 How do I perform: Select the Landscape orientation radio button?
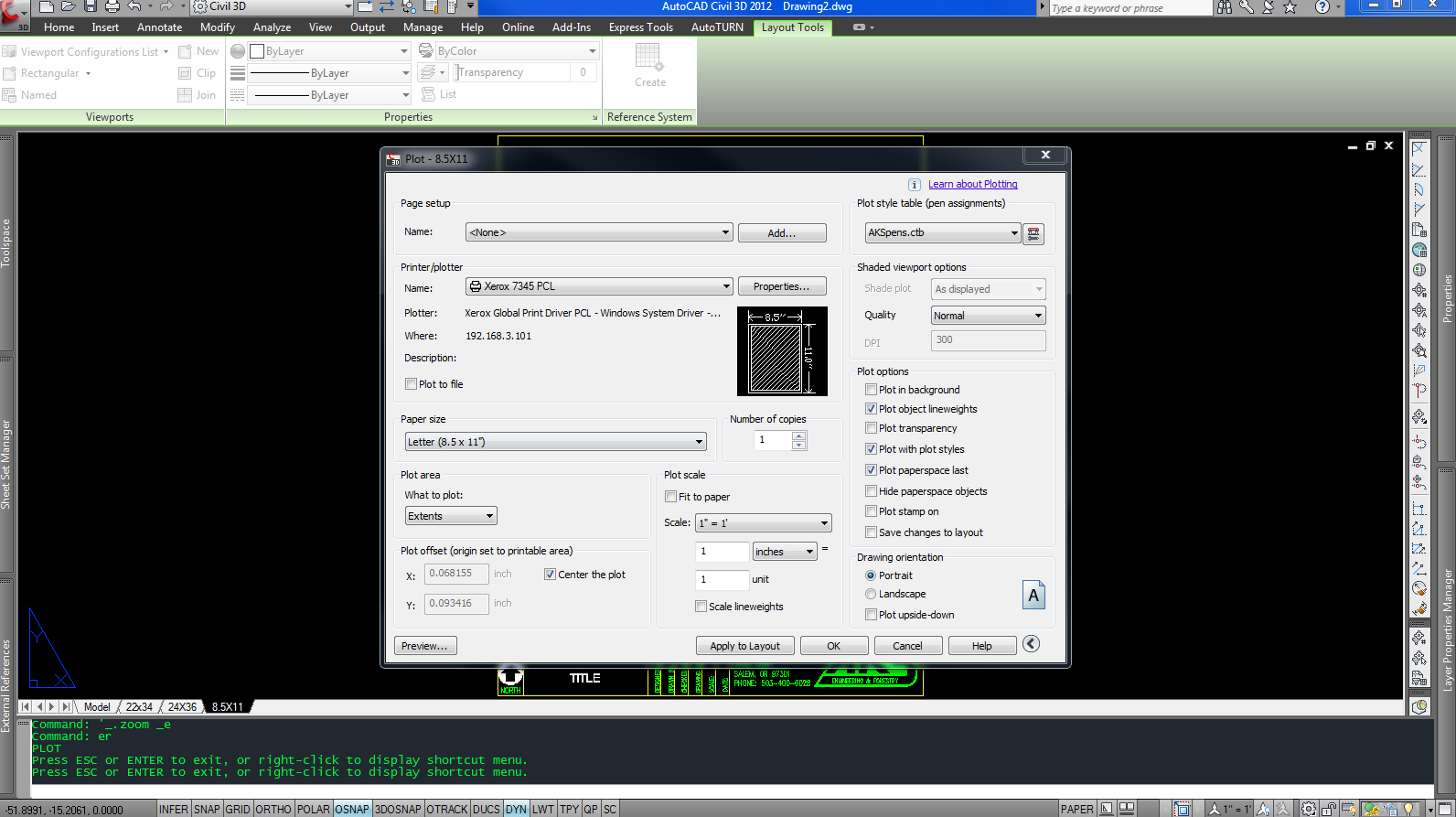point(871,594)
